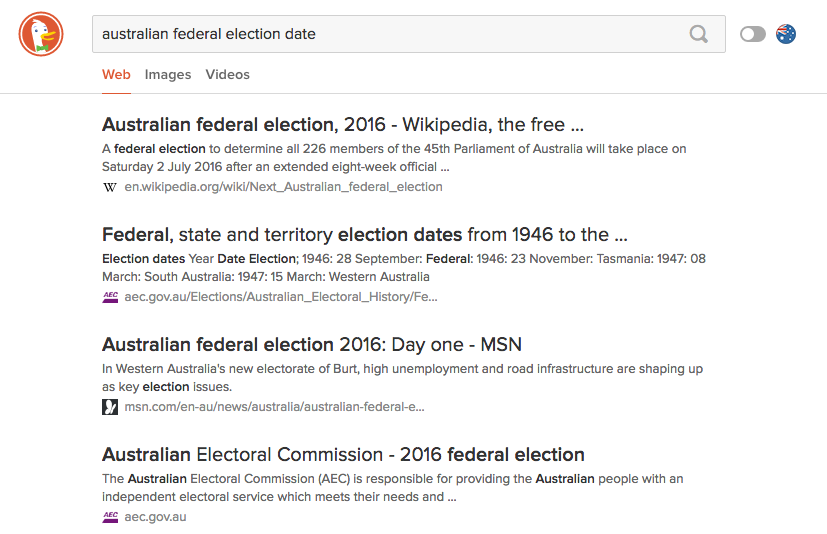
Task: Open the Australian Electoral Commission 2016 result
Action: [343, 455]
